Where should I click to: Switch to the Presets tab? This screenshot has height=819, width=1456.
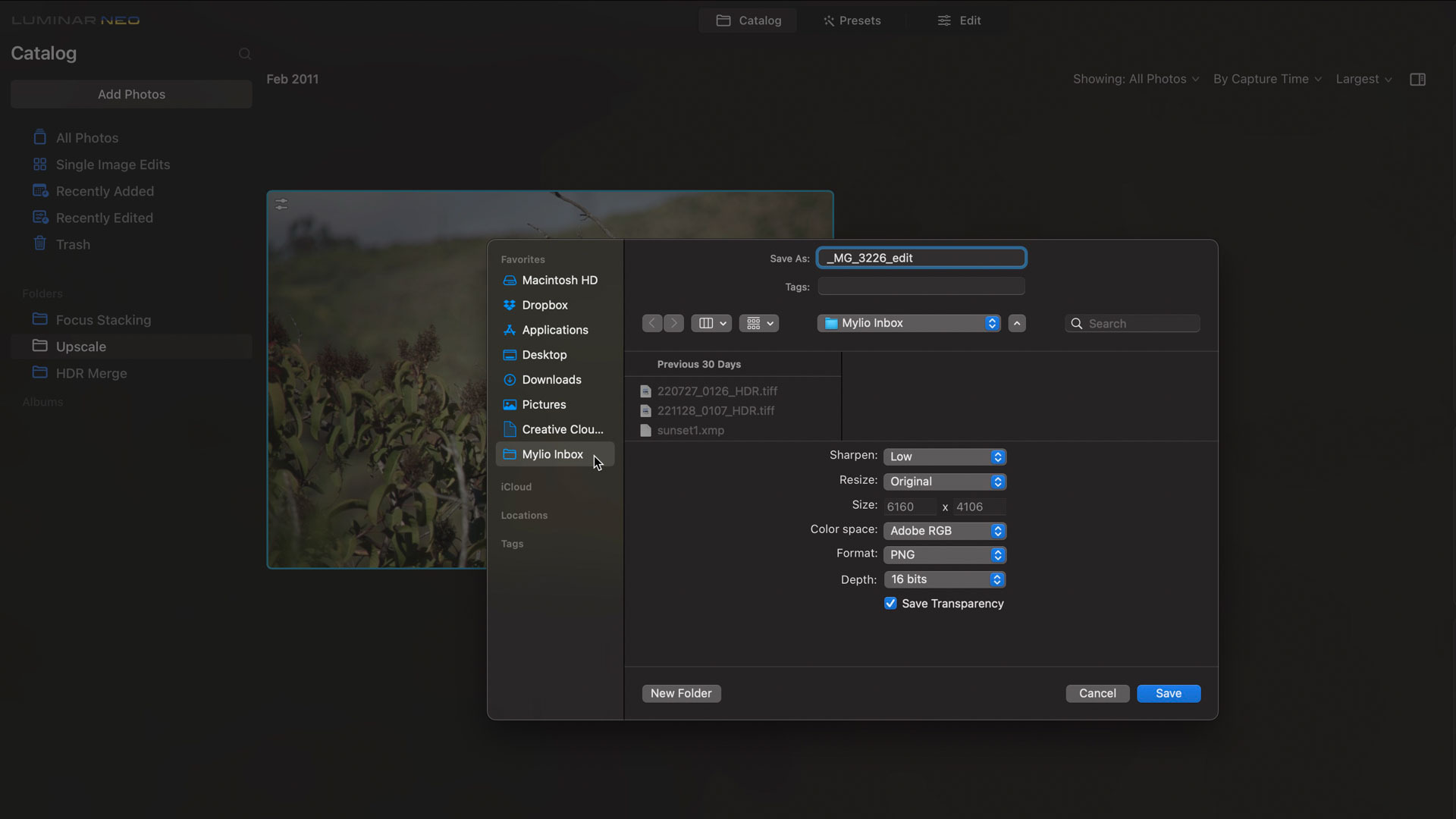tap(852, 20)
